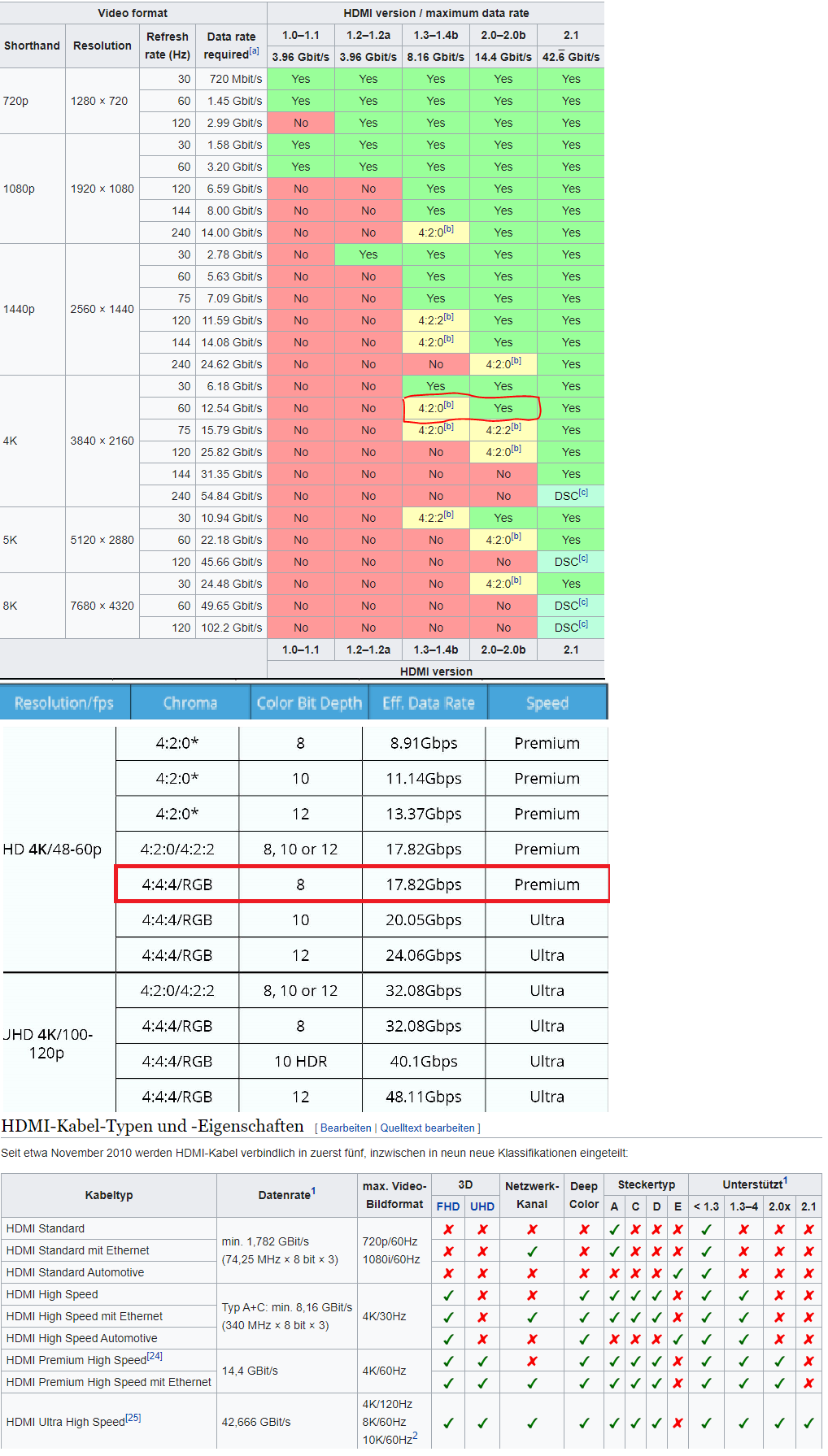
Task: Click the connector E check mark for HDMI Standard Automotive
Action: [x=678, y=1273]
